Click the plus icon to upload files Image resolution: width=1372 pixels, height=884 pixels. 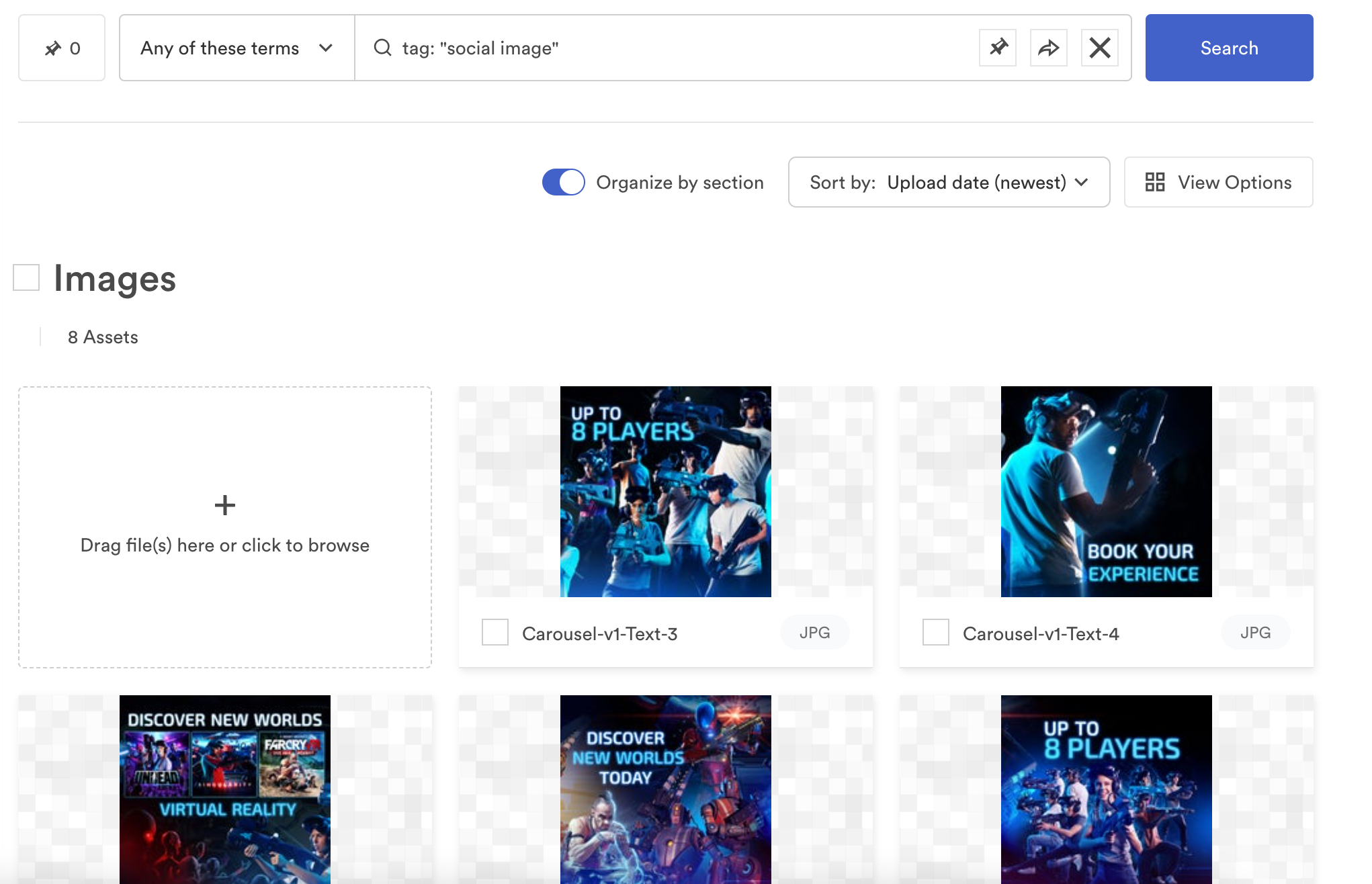point(225,505)
